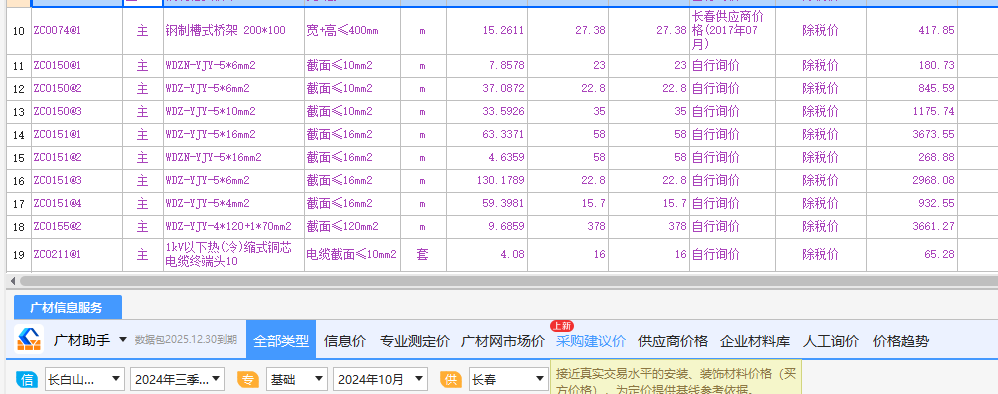Click total cell 2968.08
Viewport: 998px width, 394px height.
click(912, 181)
